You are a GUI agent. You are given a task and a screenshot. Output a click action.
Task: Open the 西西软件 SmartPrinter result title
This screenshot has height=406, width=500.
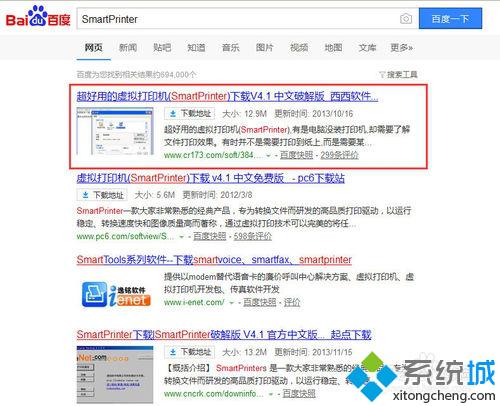(227, 96)
